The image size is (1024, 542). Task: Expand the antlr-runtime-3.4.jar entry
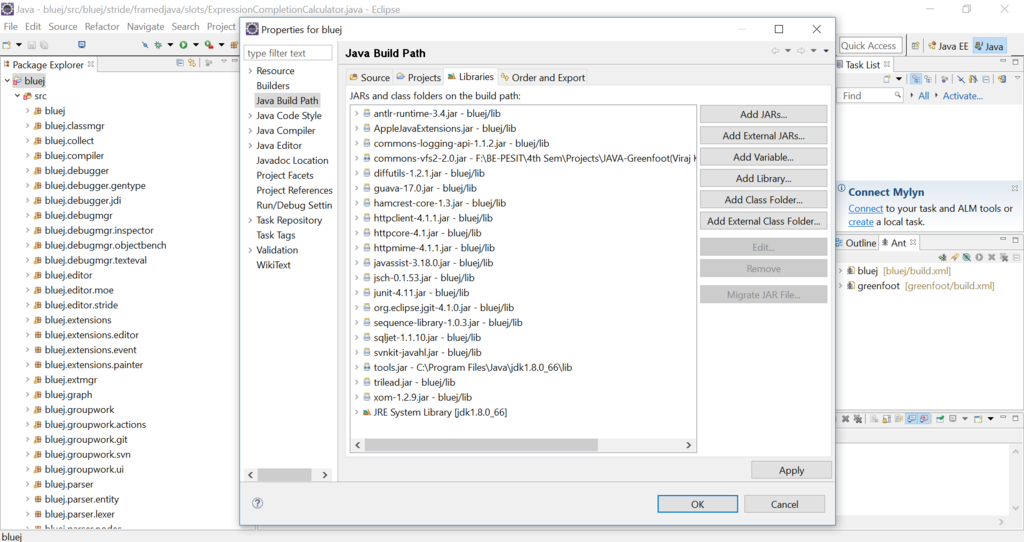coord(357,114)
